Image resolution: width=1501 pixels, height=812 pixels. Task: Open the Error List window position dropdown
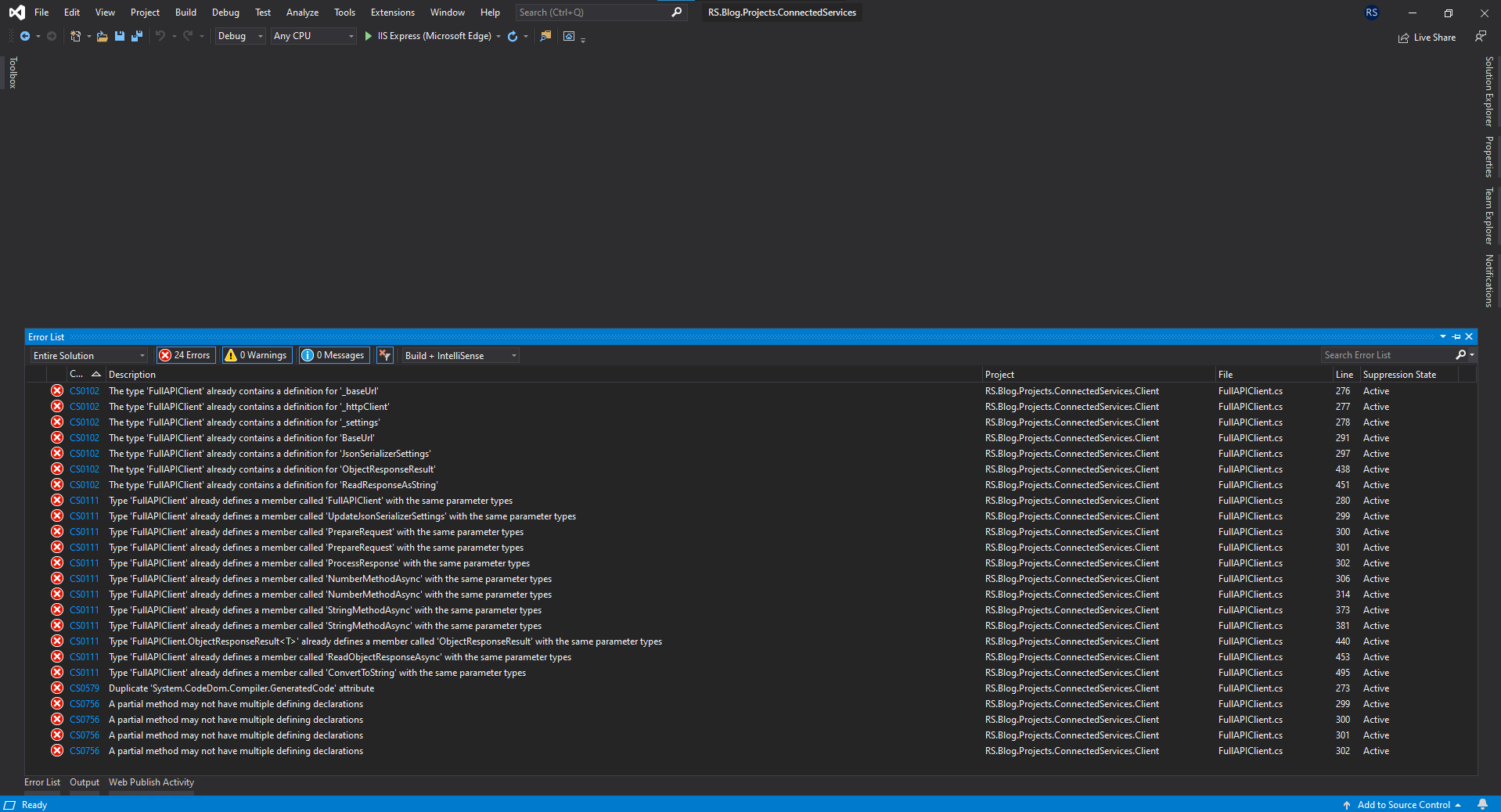(x=1443, y=336)
